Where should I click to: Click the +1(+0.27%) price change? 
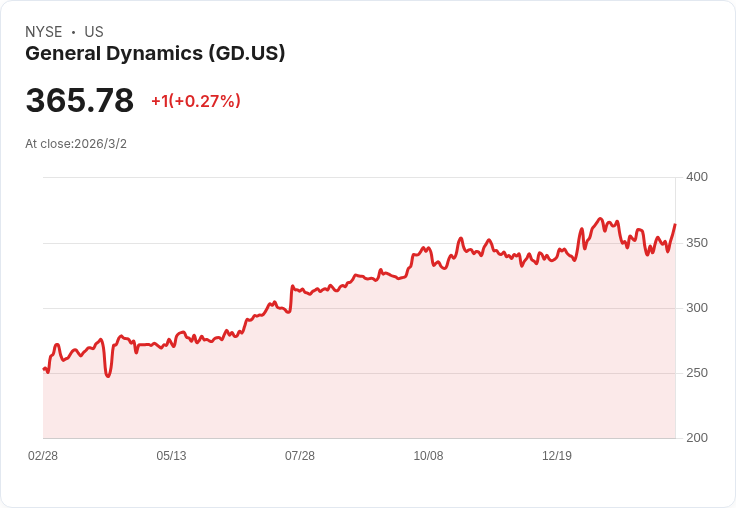(196, 101)
